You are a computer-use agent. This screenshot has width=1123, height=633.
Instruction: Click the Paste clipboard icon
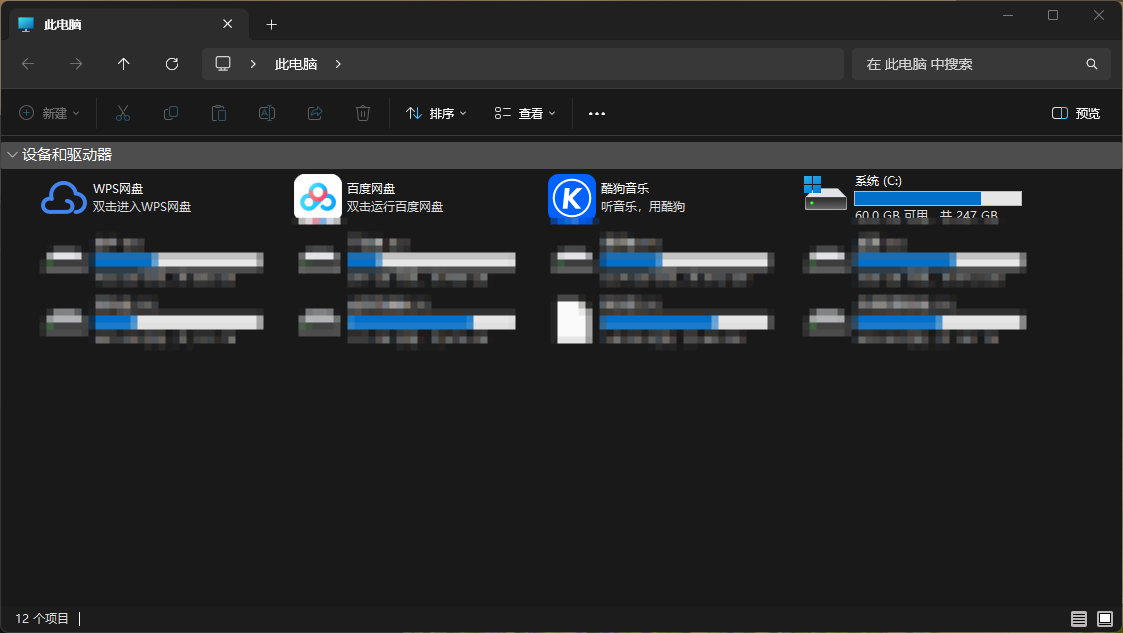(x=219, y=114)
